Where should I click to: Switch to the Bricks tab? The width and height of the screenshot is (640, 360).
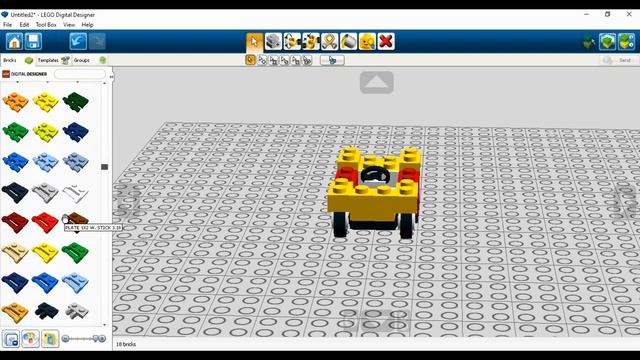click(x=18, y=60)
